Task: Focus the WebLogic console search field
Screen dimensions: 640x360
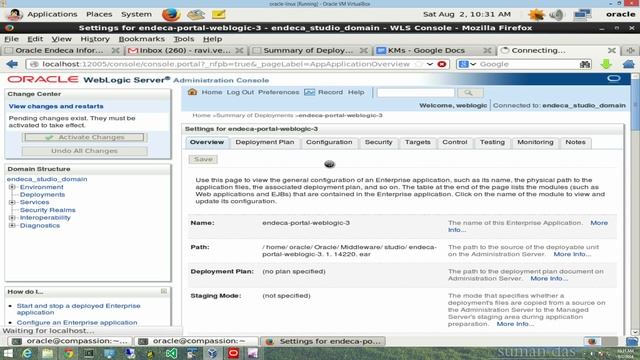Action: (x=415, y=93)
